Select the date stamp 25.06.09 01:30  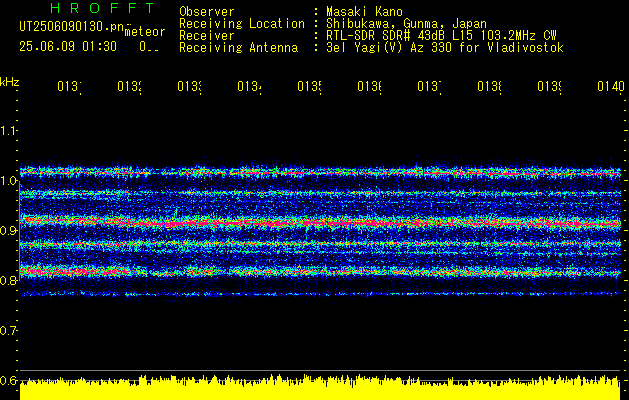coord(68,47)
